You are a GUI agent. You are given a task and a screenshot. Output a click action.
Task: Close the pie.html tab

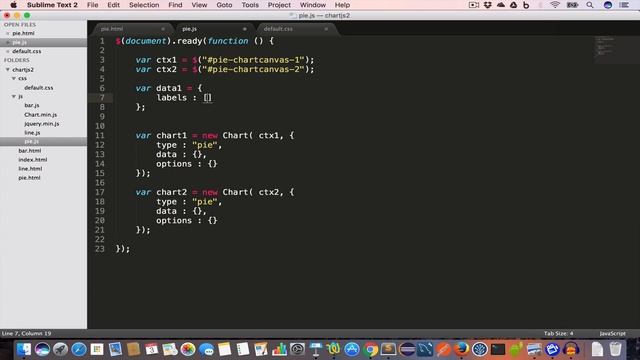[163, 29]
